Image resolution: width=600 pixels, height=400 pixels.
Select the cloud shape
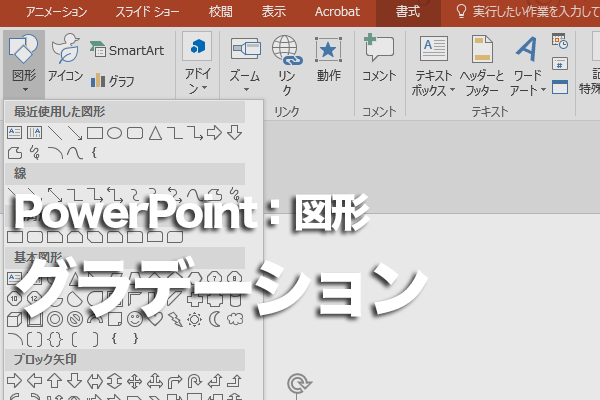click(x=235, y=319)
